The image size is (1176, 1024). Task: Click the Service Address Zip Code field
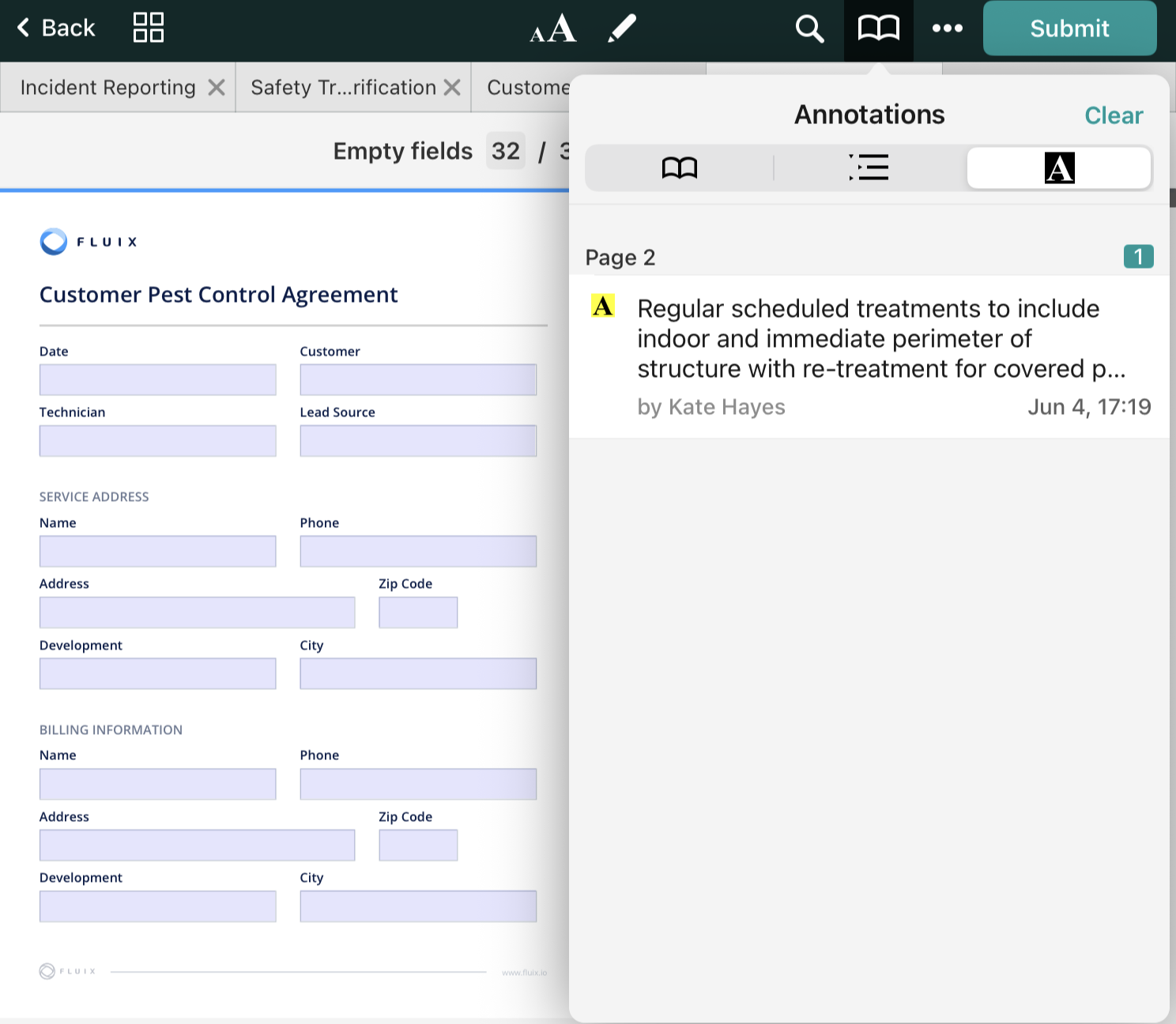418,613
